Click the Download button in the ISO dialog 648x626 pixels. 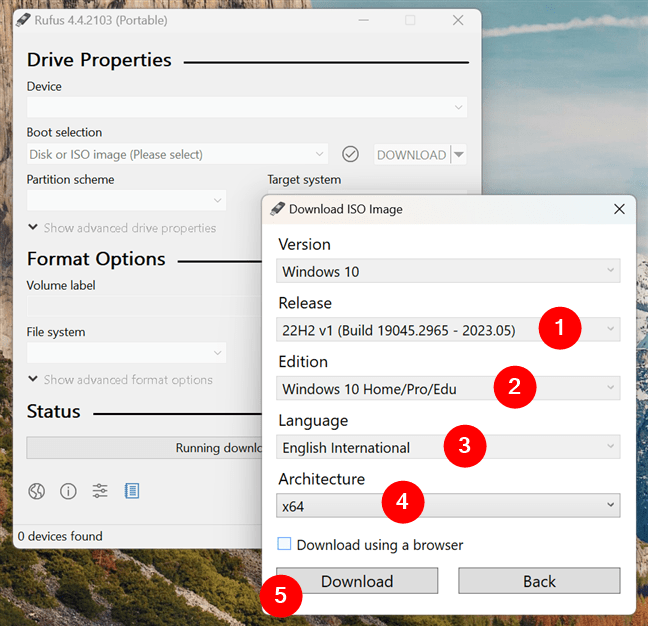tap(357, 581)
